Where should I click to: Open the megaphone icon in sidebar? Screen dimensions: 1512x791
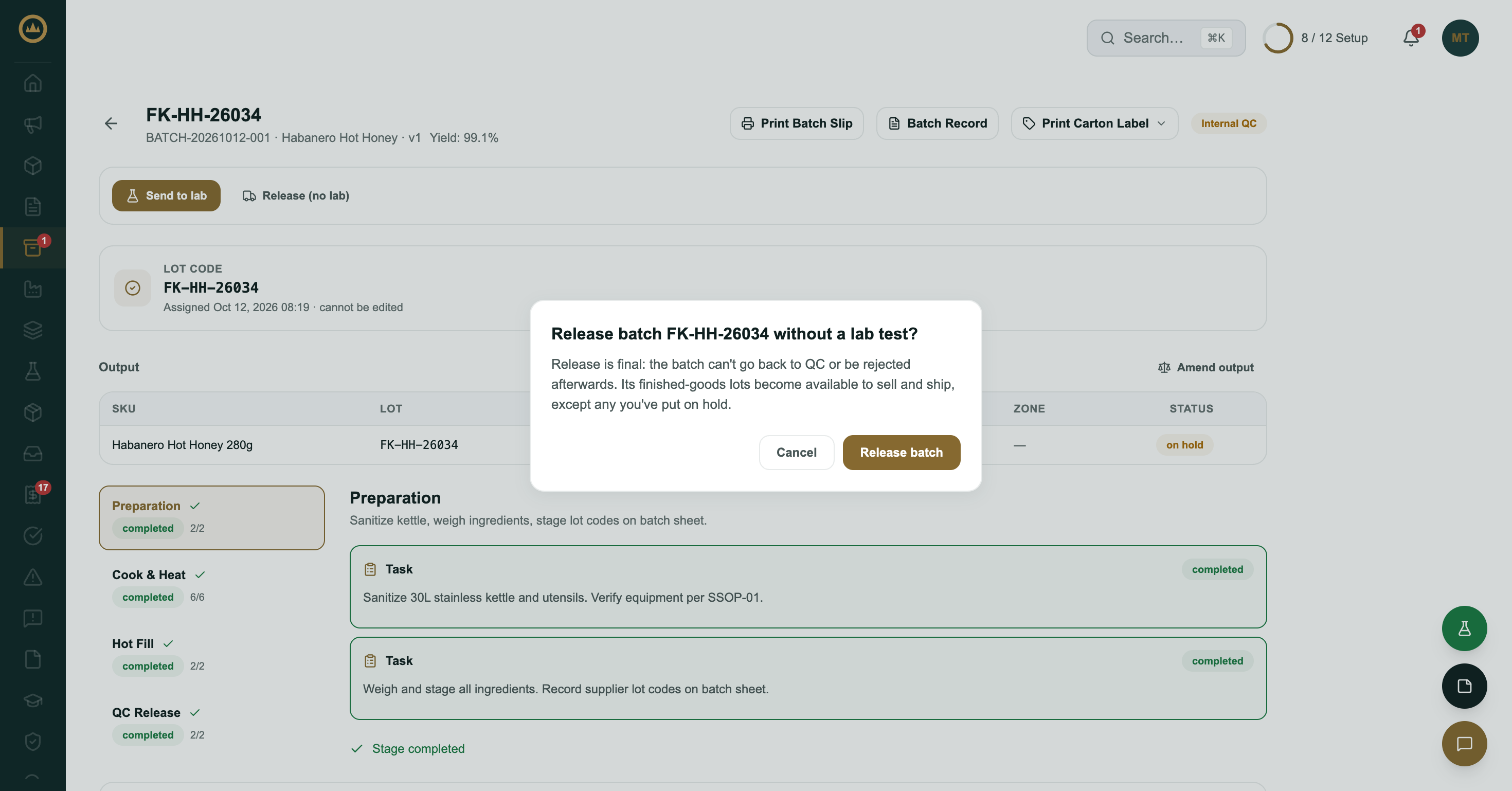pyautogui.click(x=33, y=124)
